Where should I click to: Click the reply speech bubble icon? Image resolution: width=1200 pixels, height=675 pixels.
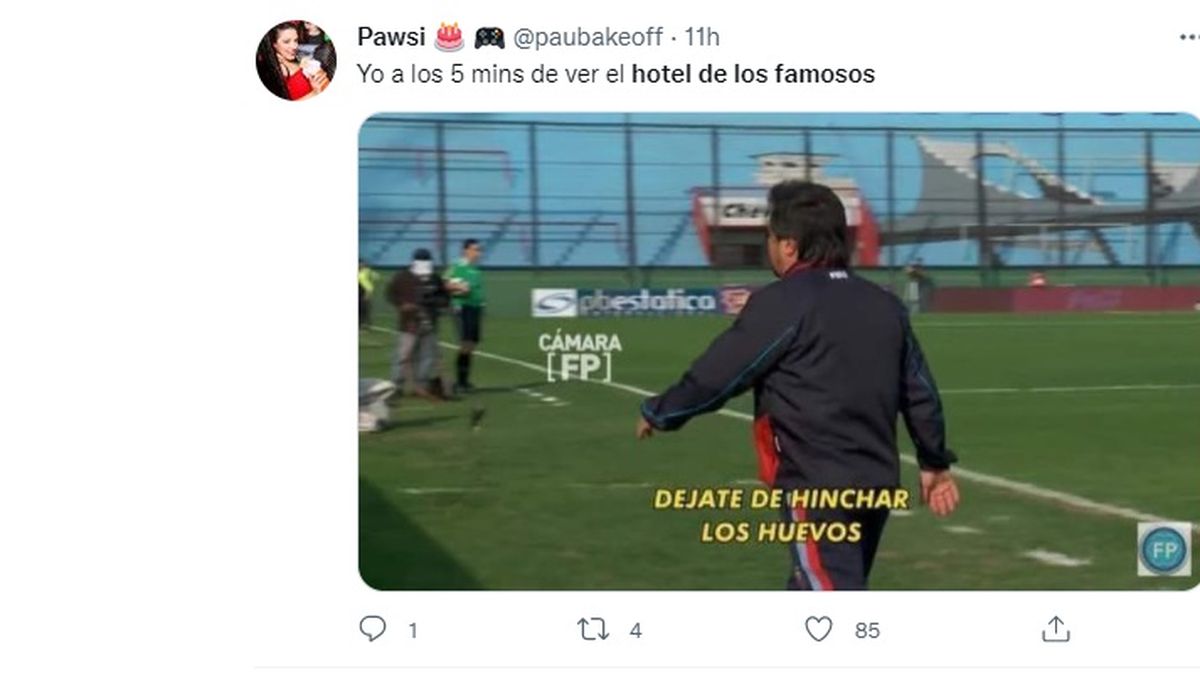372,629
